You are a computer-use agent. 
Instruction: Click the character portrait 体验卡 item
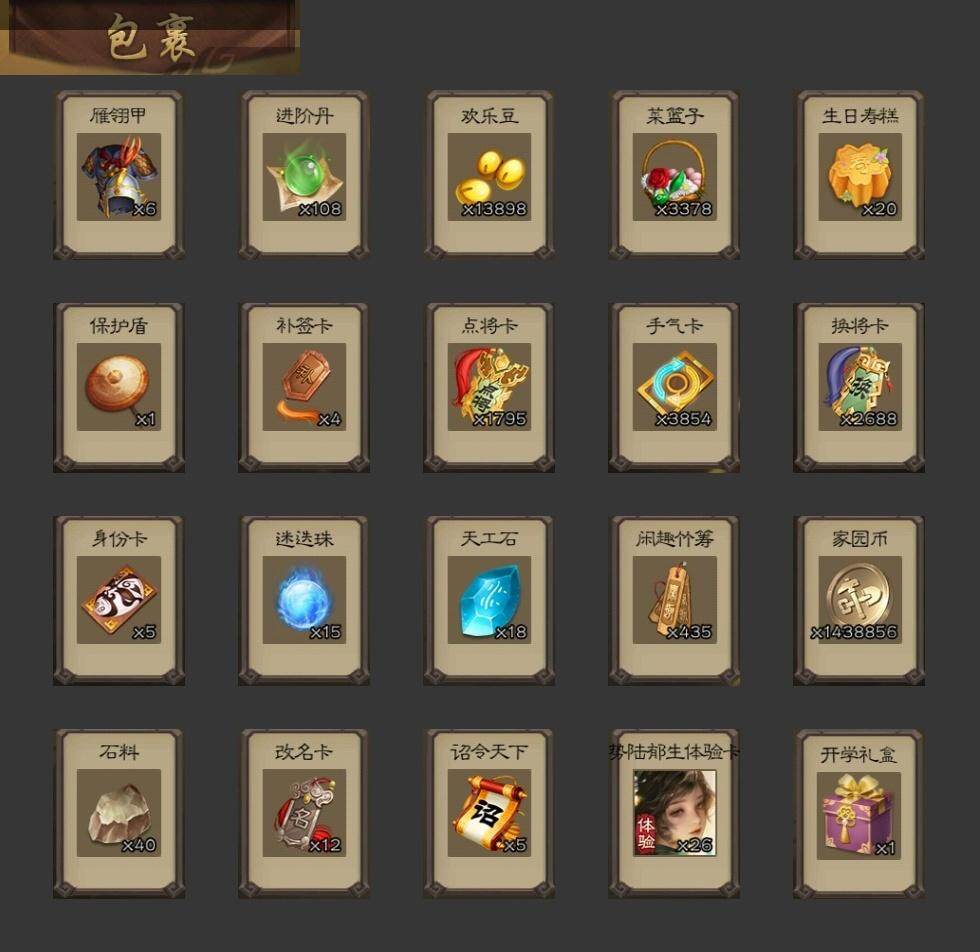tap(674, 813)
